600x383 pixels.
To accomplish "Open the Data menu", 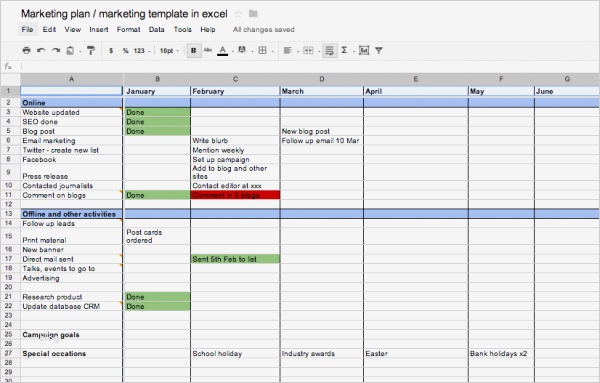I will click(x=157, y=29).
